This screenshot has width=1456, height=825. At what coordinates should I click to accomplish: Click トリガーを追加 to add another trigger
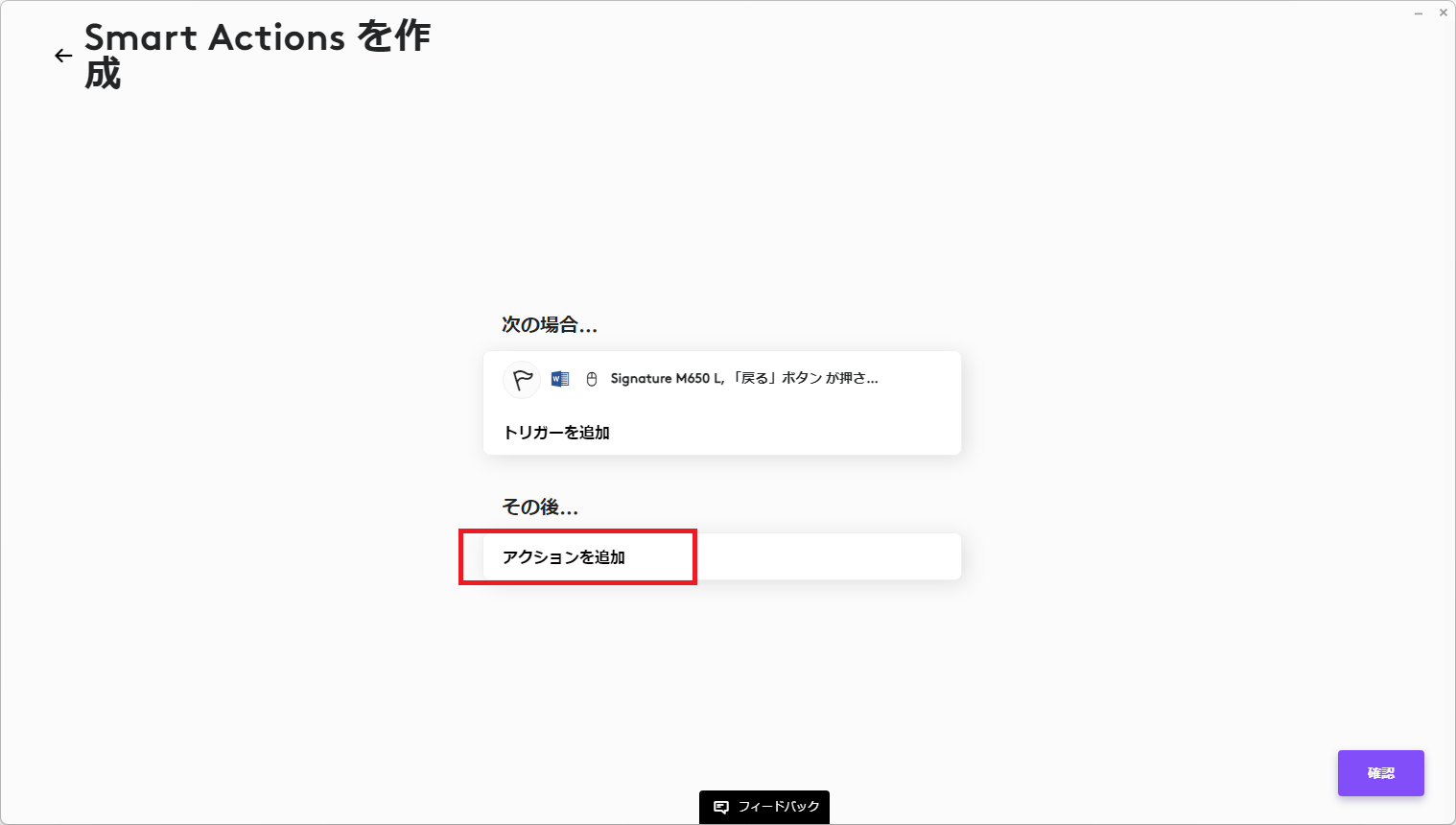(x=557, y=433)
